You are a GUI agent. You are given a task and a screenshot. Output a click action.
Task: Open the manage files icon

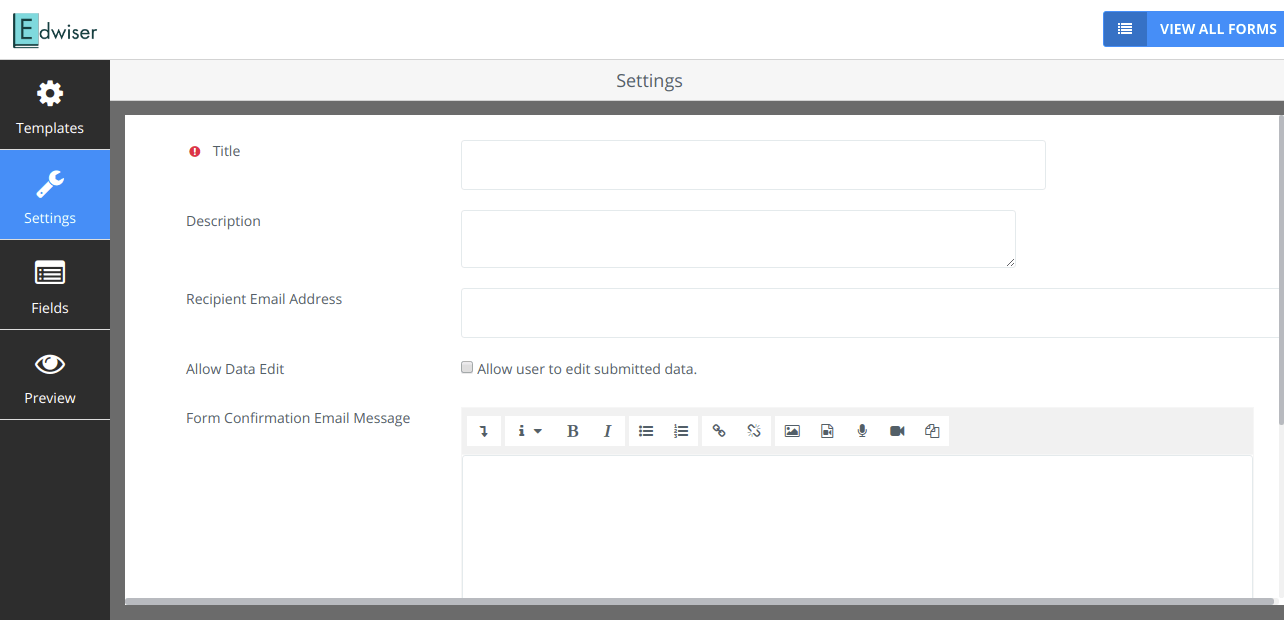pyautogui.click(x=827, y=430)
